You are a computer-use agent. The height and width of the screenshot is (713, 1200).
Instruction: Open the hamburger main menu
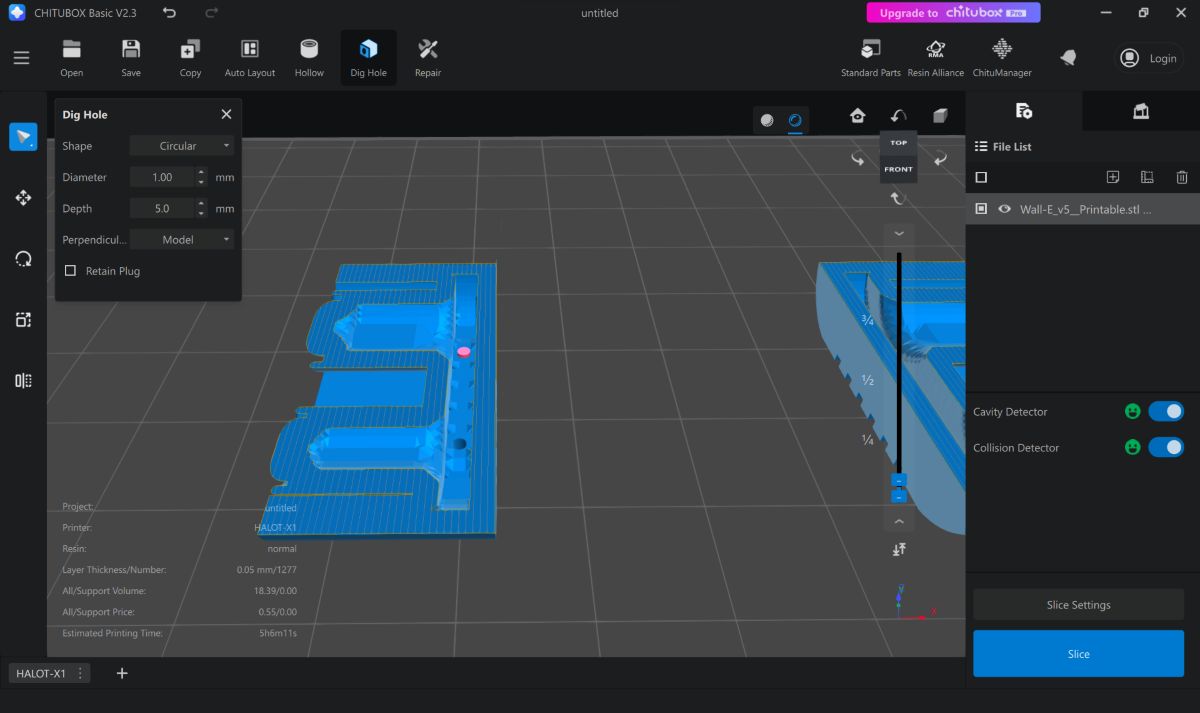point(21,57)
